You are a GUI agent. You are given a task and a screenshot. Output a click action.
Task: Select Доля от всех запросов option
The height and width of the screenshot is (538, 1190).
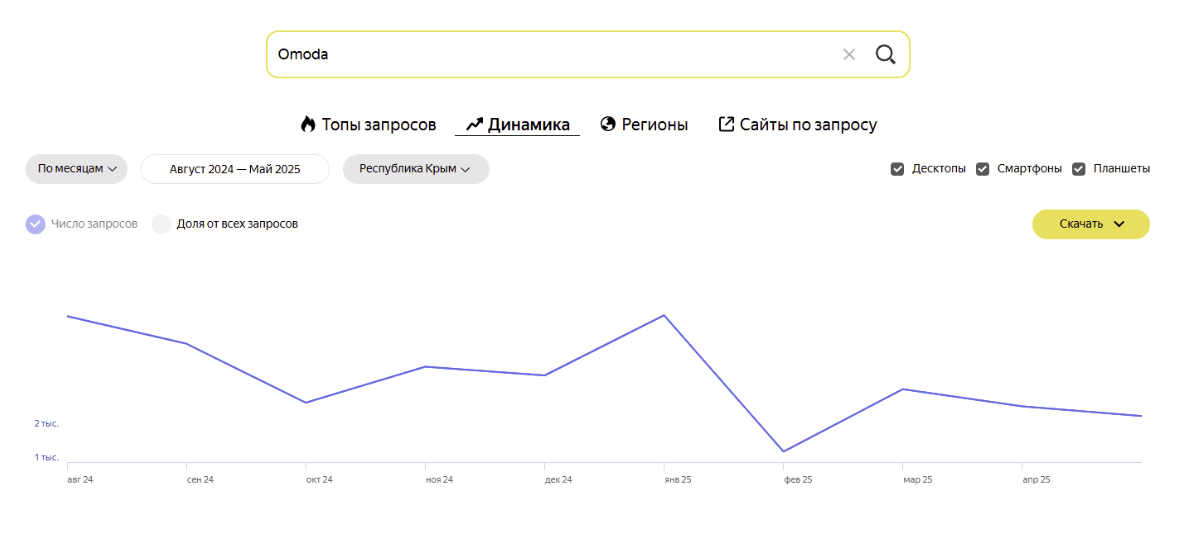tap(162, 224)
